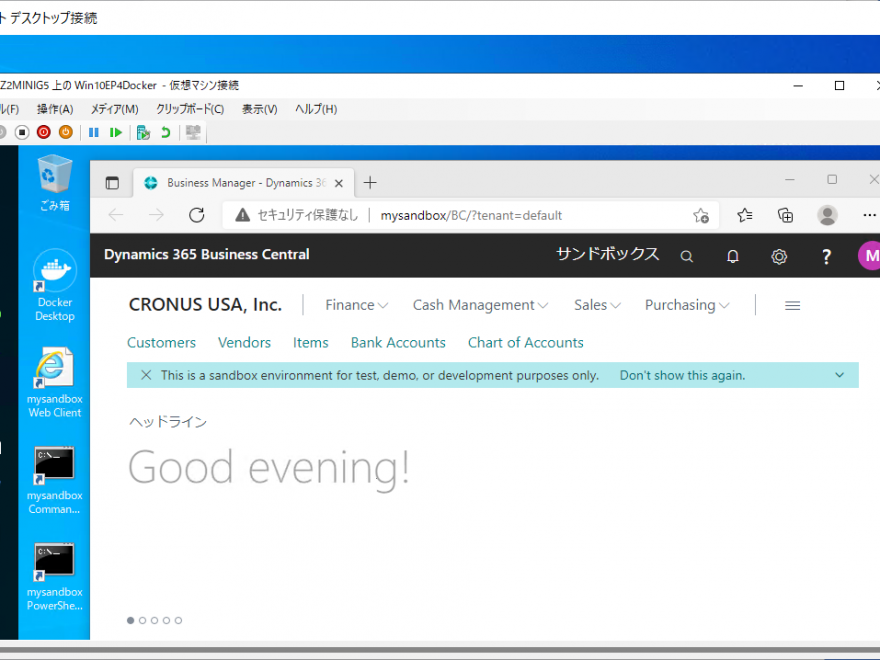Open the Bank Accounts list
880x660 pixels.
tap(398, 342)
